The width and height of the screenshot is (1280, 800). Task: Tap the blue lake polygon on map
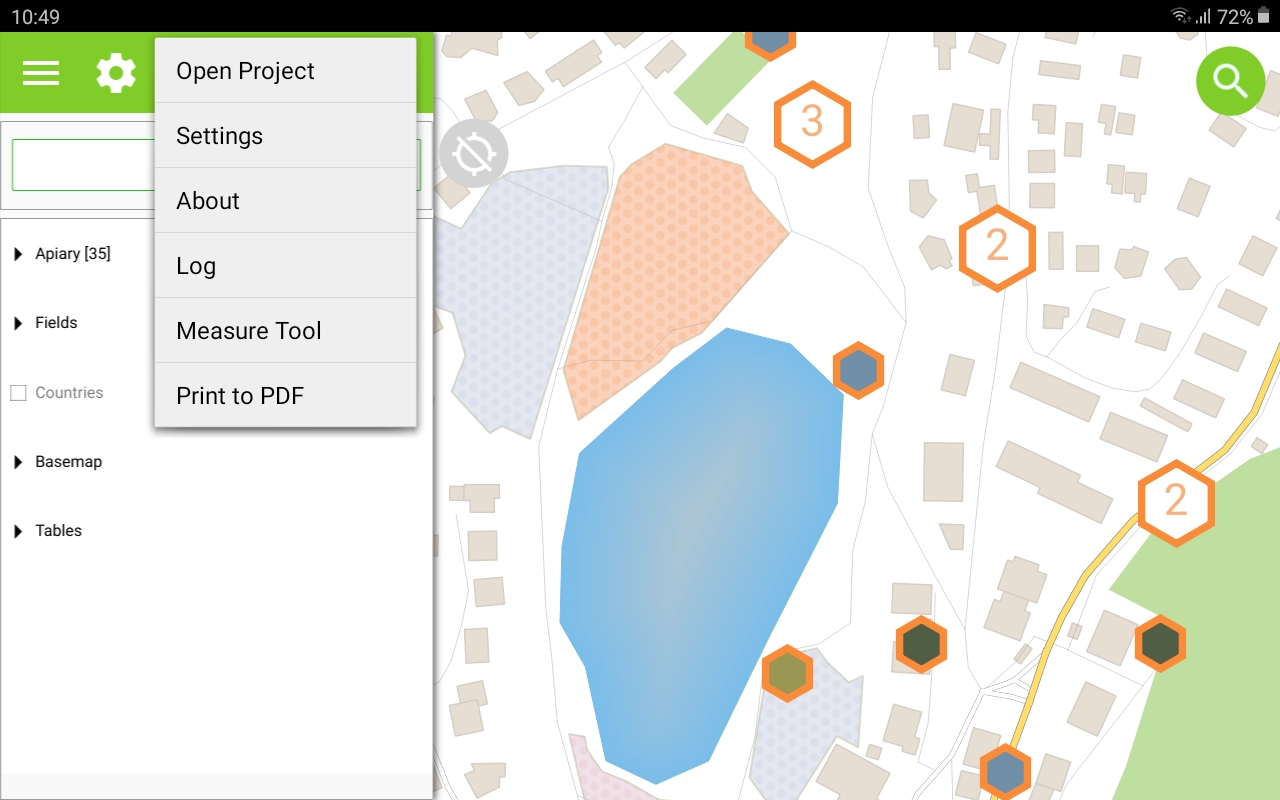point(700,550)
